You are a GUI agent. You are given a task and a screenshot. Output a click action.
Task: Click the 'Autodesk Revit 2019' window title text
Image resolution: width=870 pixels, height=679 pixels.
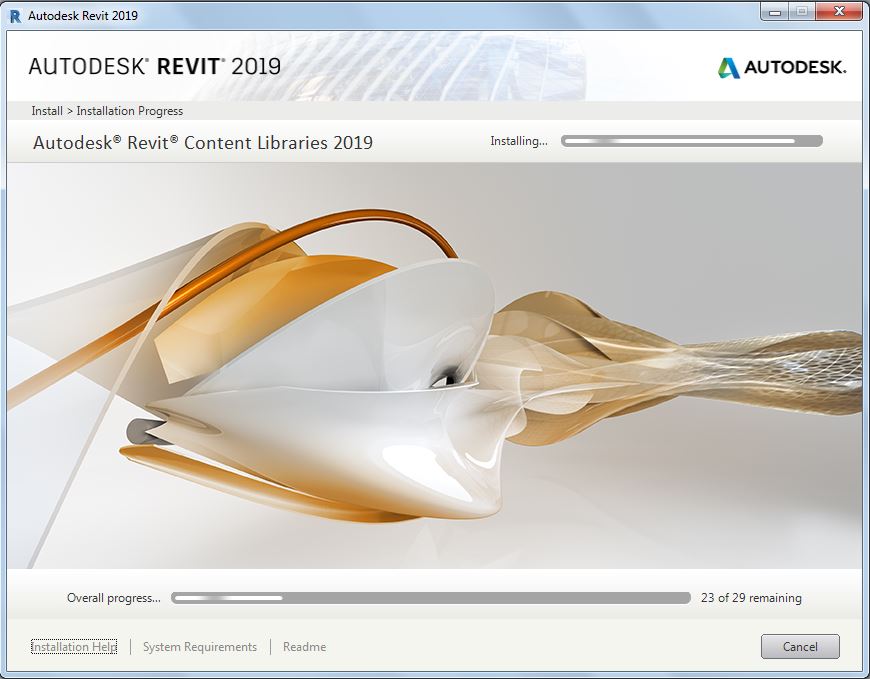83,16
